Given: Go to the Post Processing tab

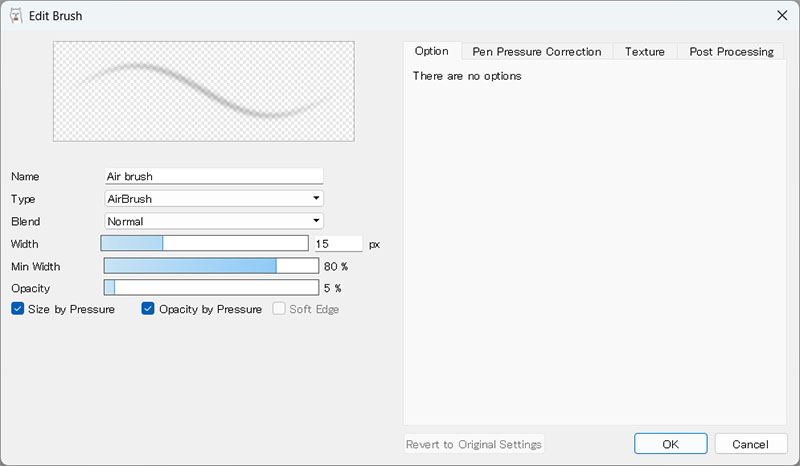Looking at the screenshot, I should tap(731, 51).
